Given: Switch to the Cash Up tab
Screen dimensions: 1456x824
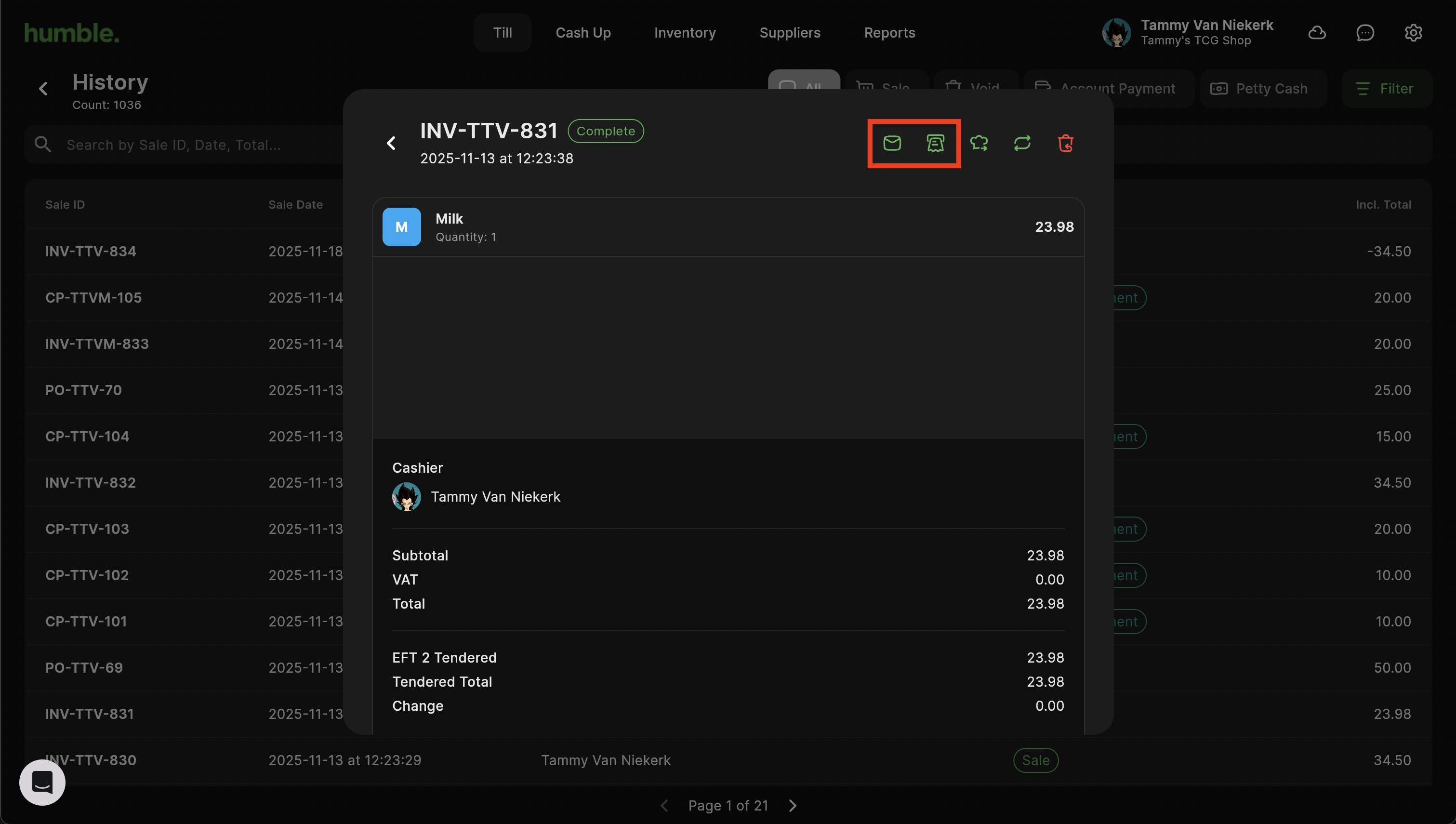Looking at the screenshot, I should [582, 33].
